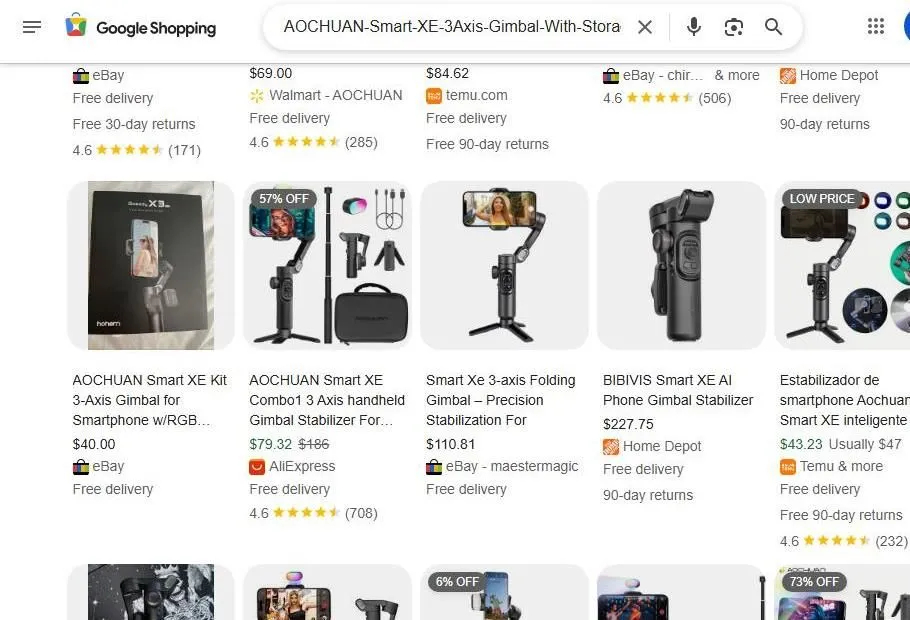The height and width of the screenshot is (620, 910).
Task: Click the $40.00 price
Action: (94, 444)
